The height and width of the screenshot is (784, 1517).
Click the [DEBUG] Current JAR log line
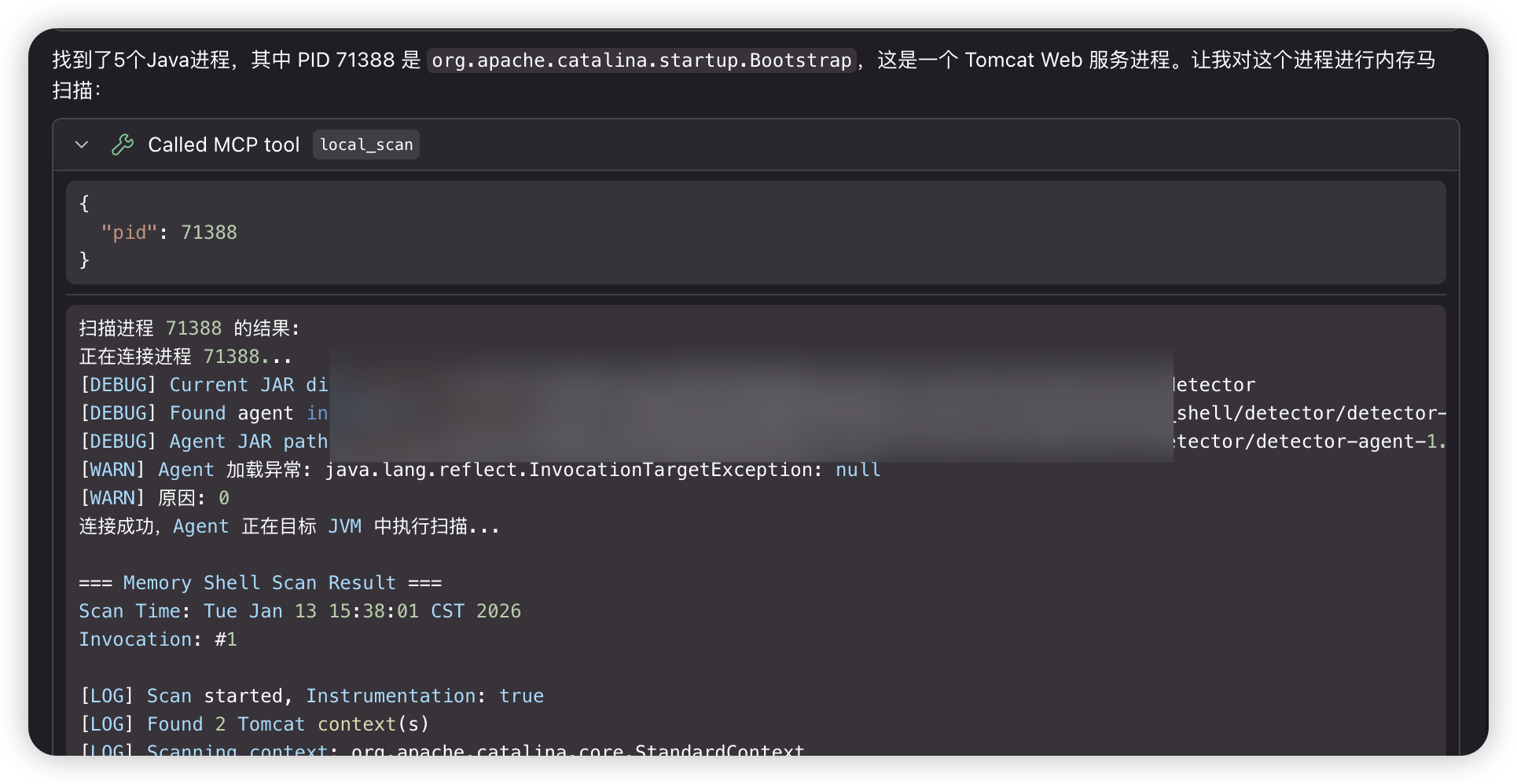204,385
